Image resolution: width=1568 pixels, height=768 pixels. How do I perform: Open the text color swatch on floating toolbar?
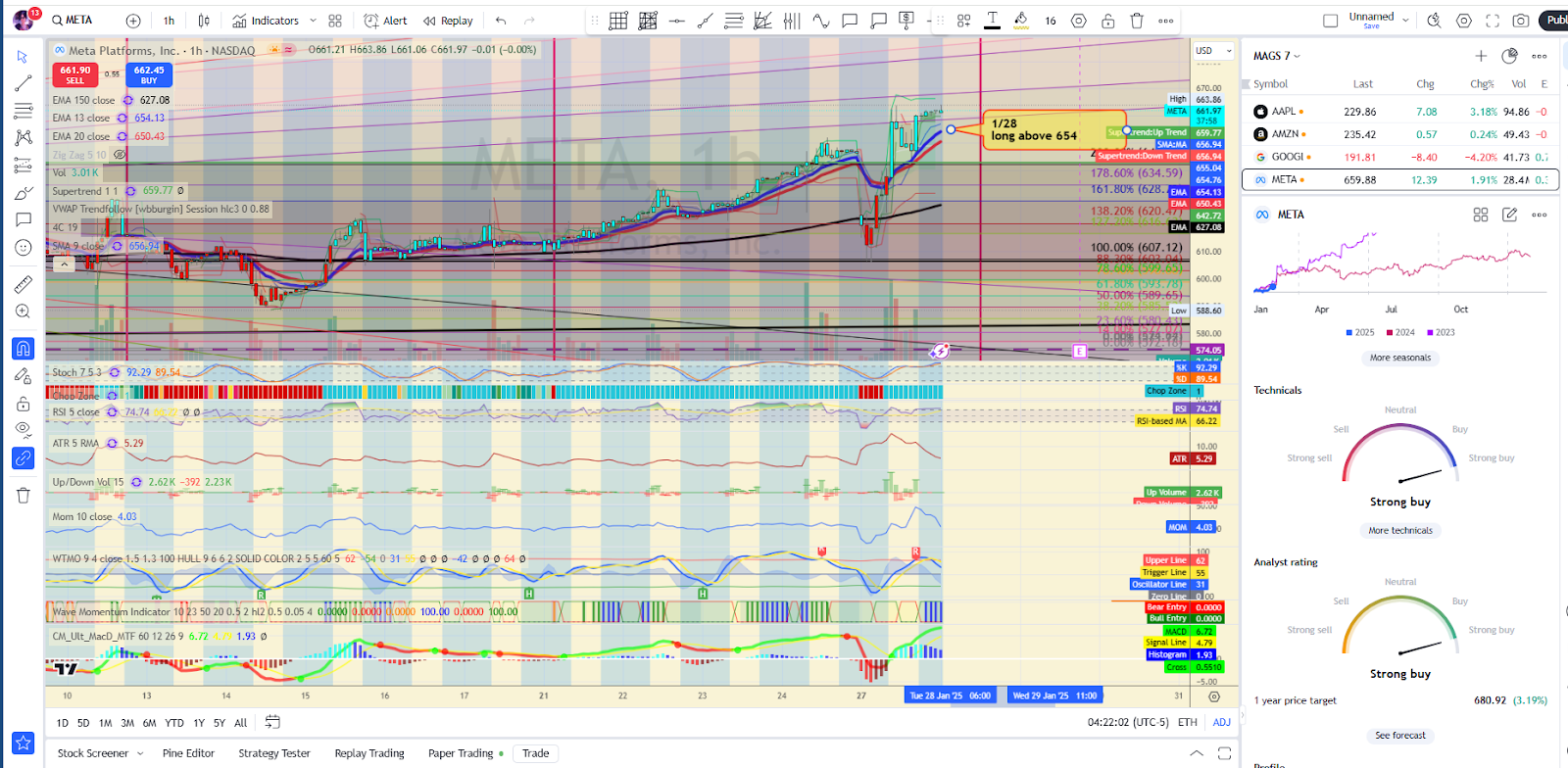(993, 21)
